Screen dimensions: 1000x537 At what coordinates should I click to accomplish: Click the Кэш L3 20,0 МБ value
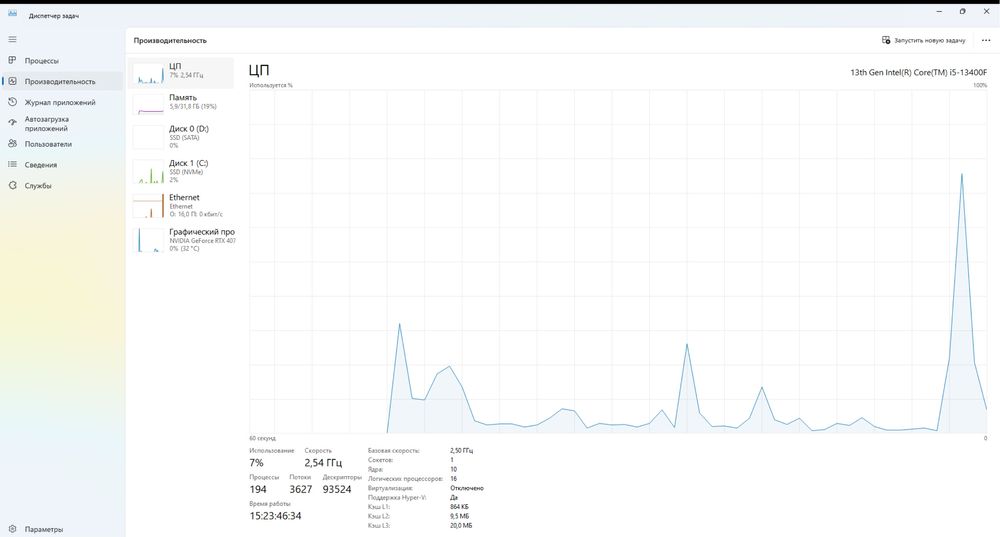(x=461, y=526)
